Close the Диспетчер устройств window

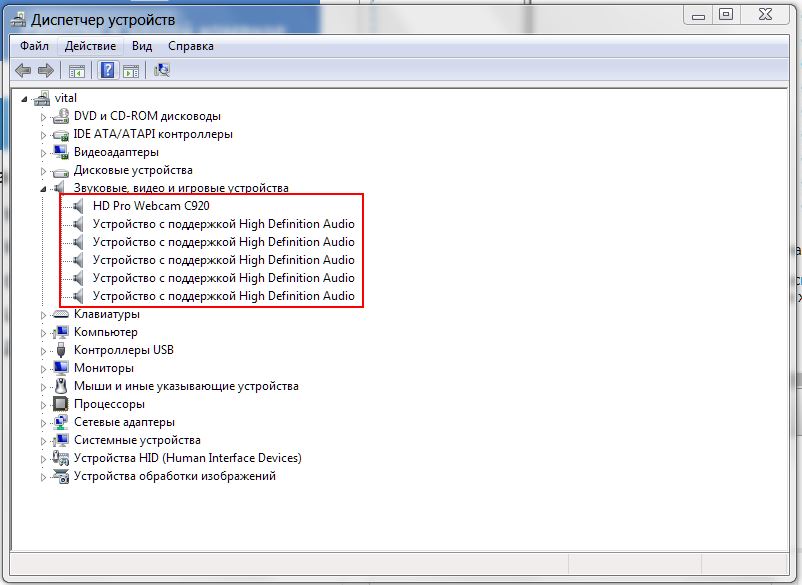pos(765,15)
